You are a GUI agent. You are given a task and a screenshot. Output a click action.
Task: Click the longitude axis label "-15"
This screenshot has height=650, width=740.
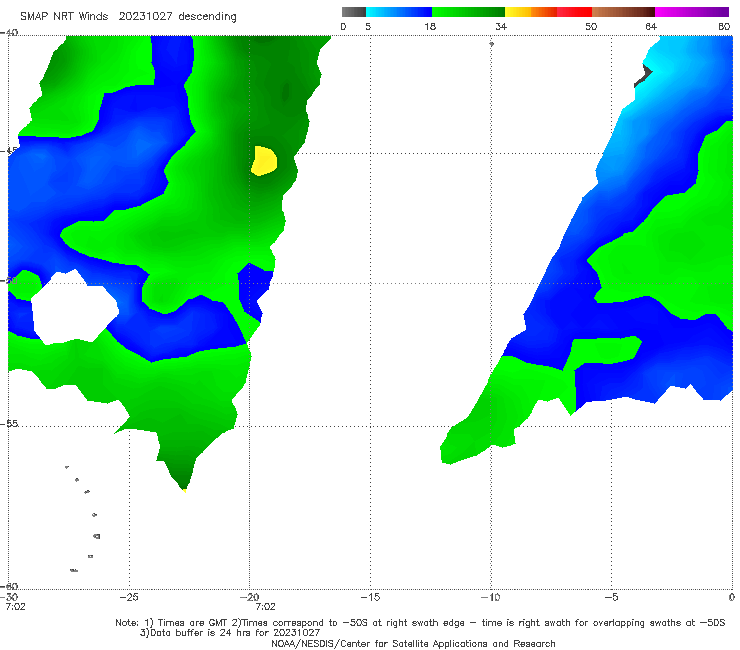pos(370,597)
